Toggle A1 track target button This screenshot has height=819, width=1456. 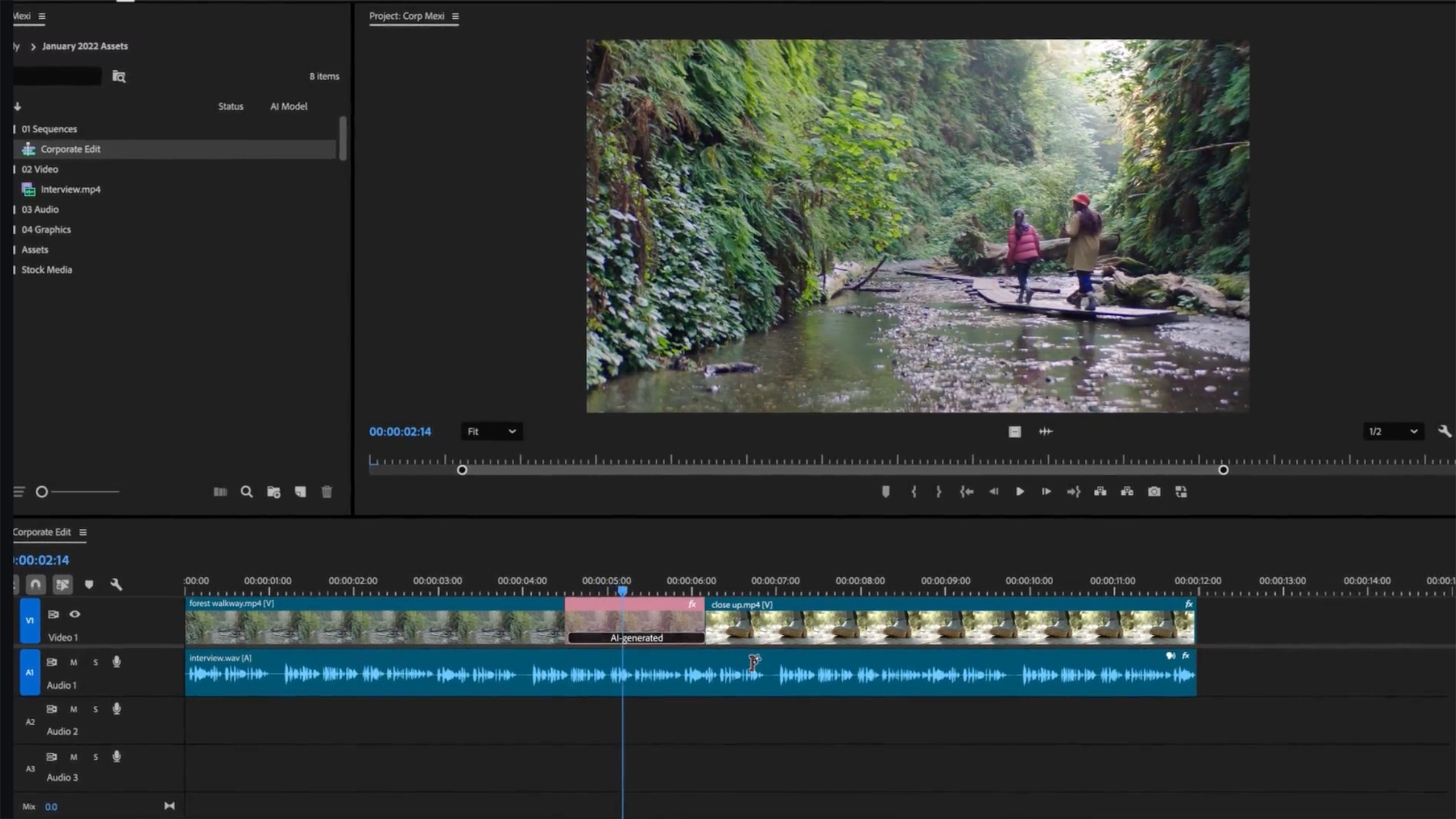[30, 672]
